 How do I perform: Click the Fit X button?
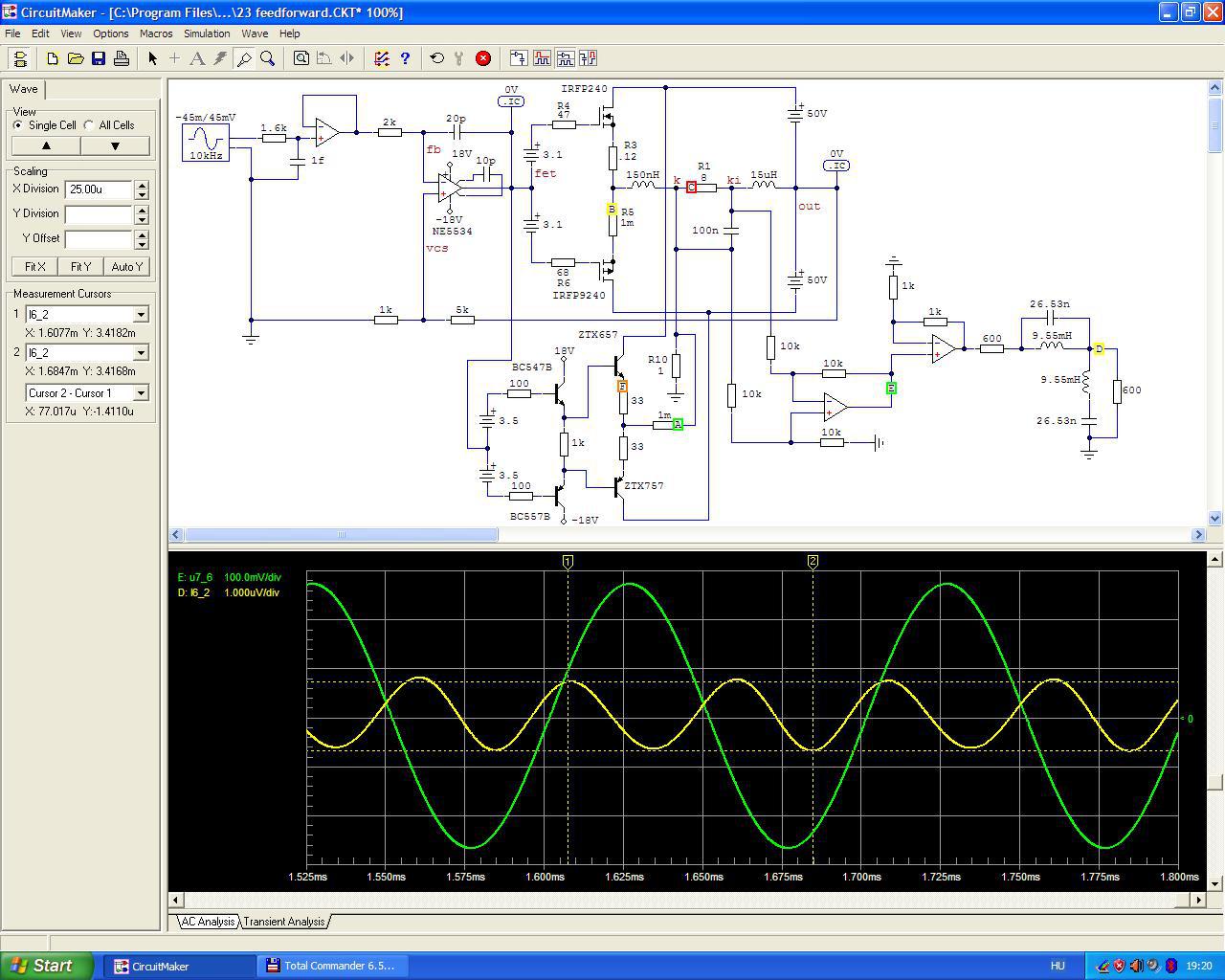click(x=35, y=267)
